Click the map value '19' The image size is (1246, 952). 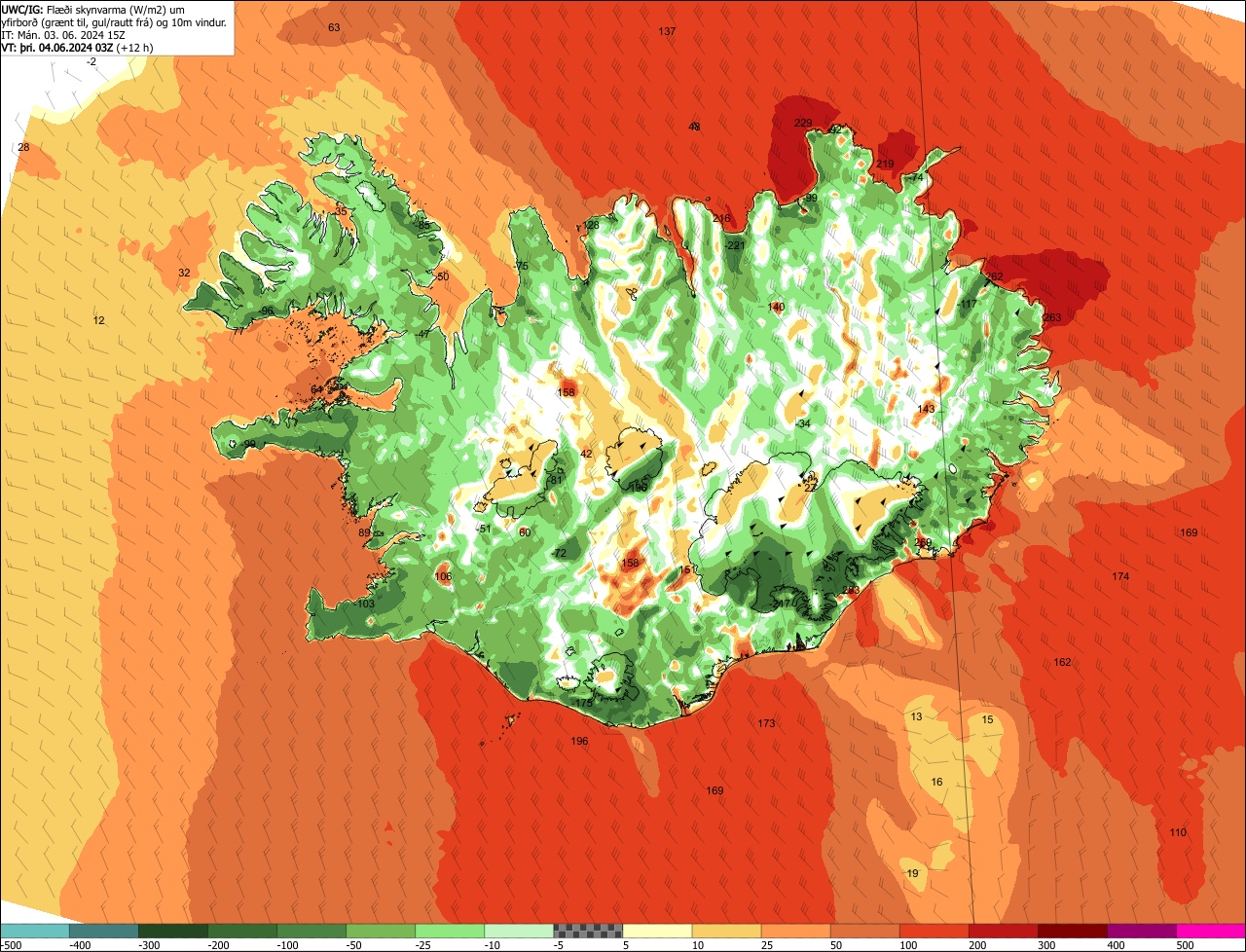912,873
